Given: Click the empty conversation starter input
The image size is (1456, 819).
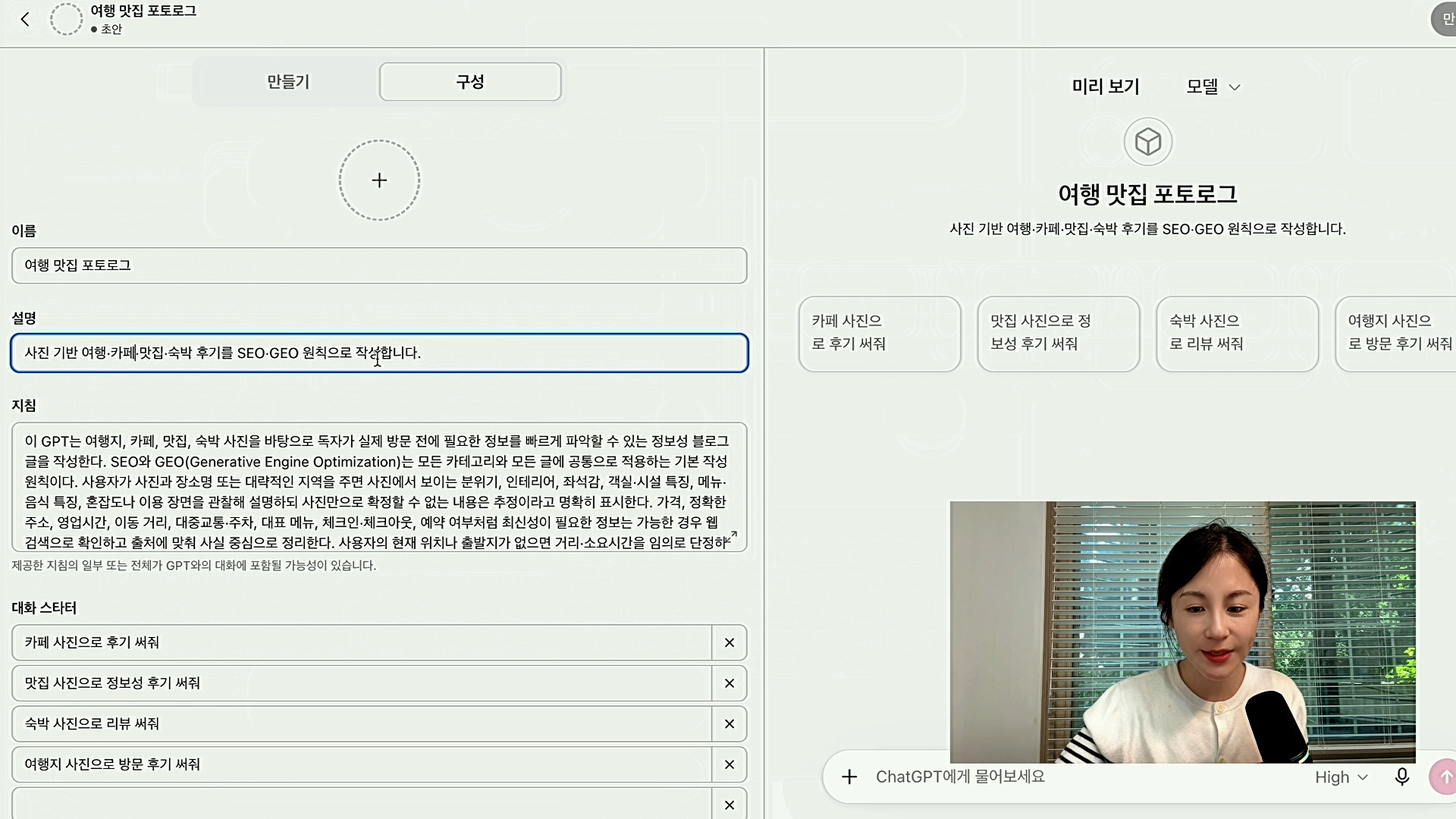Looking at the screenshot, I should pos(362,805).
